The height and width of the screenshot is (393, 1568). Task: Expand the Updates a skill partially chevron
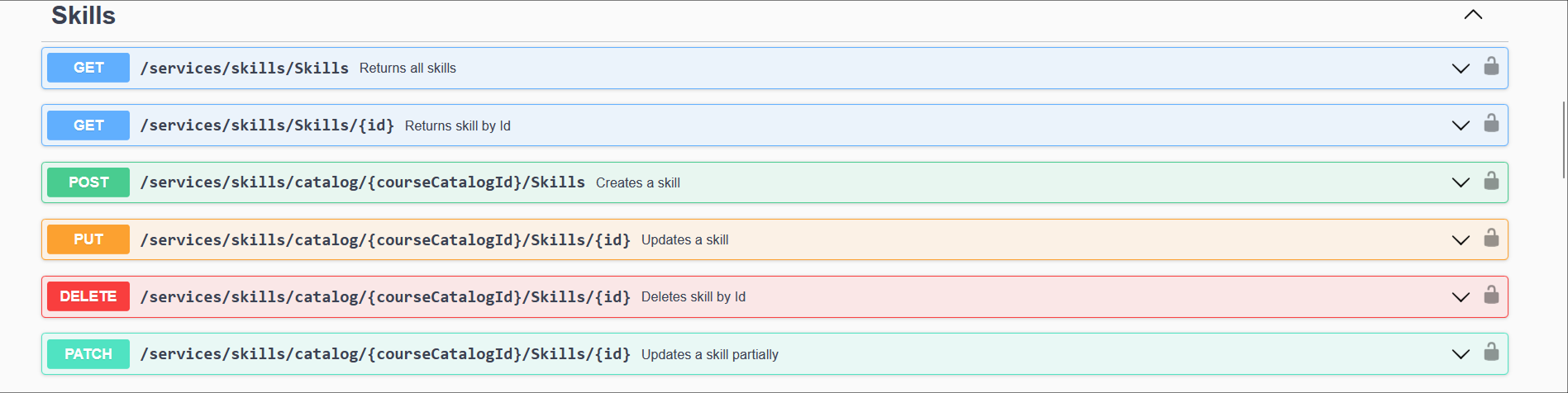(x=1461, y=354)
